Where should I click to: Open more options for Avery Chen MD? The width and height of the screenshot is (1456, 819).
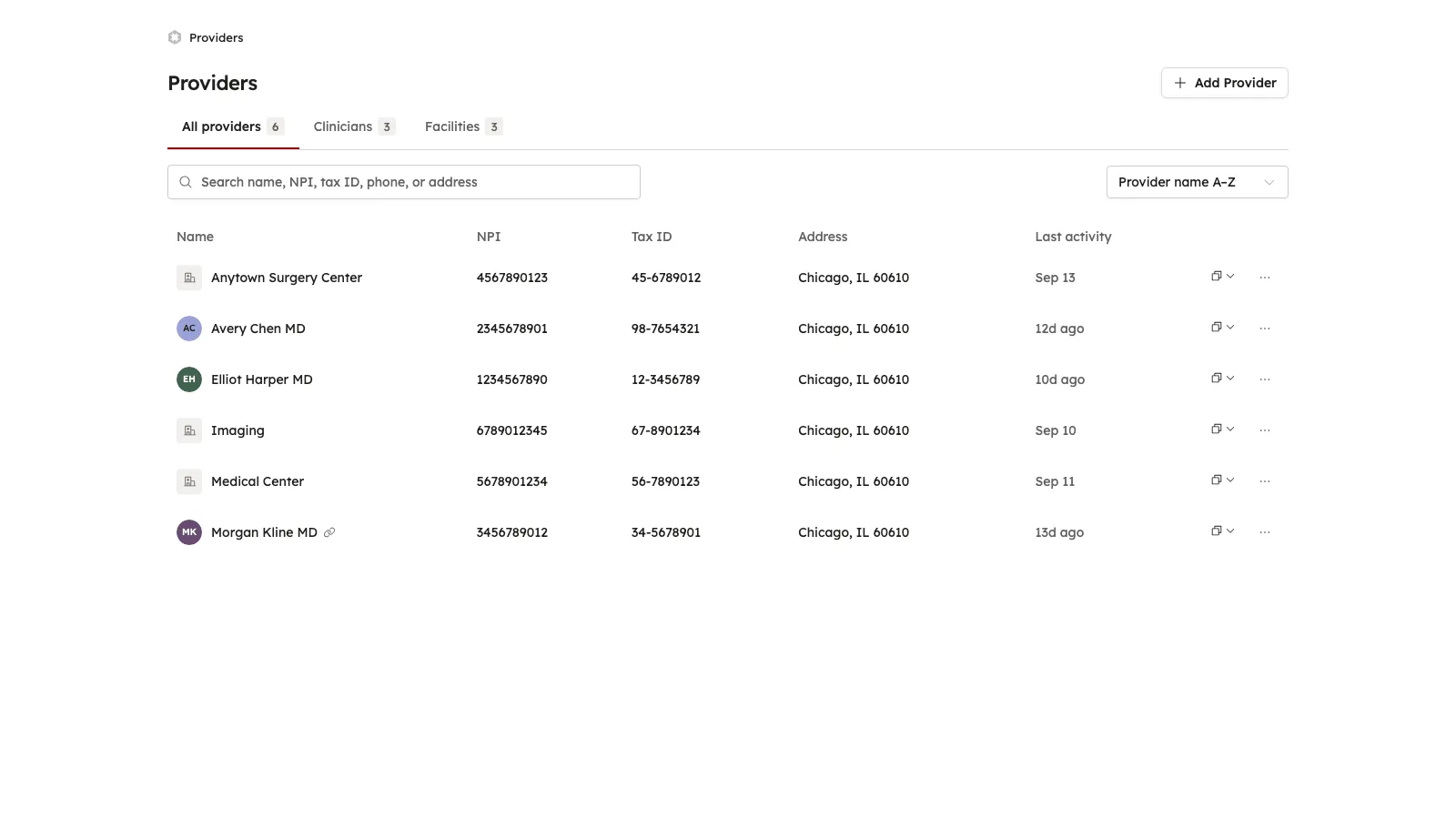point(1265,329)
